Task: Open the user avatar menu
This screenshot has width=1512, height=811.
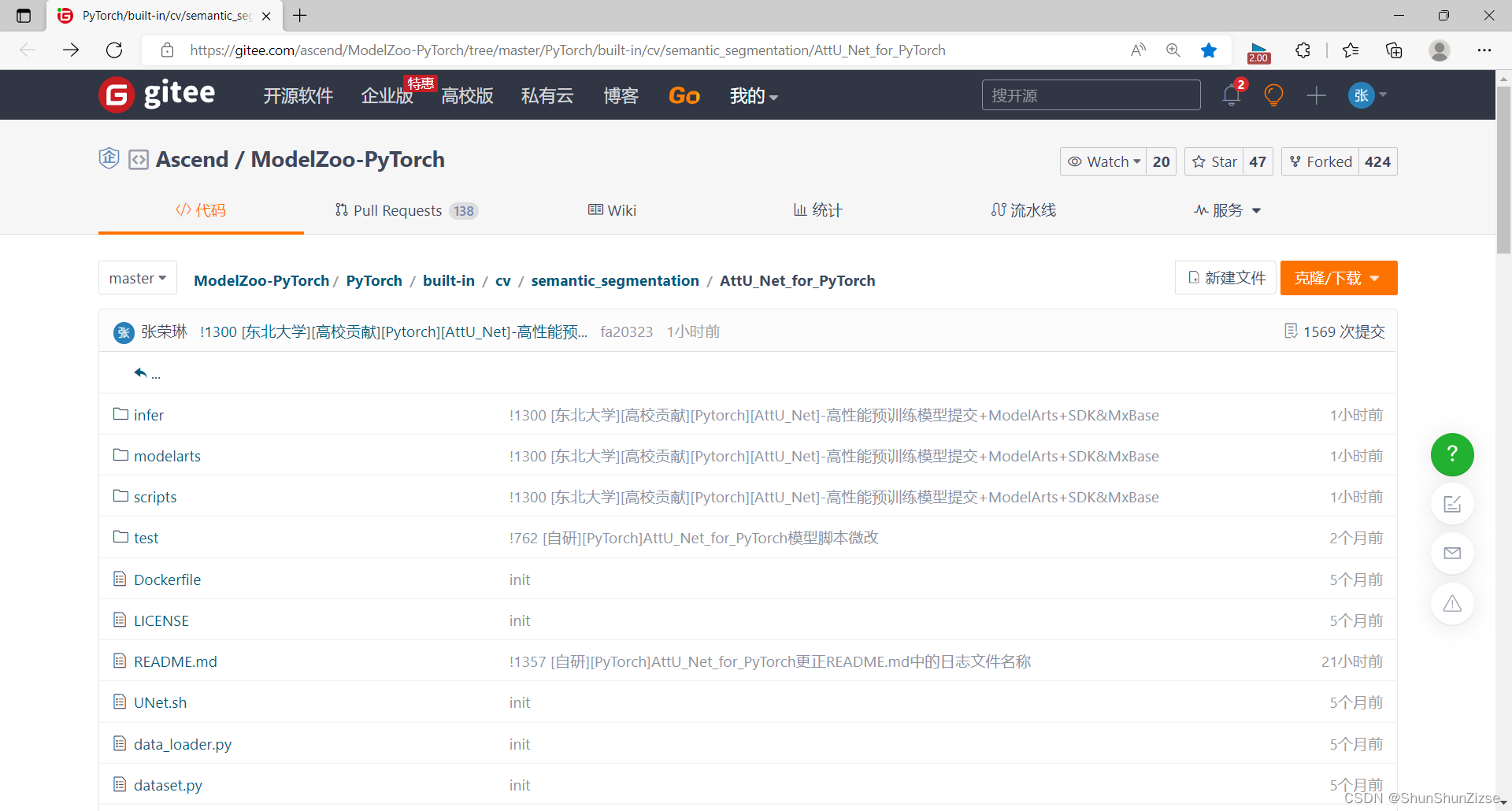Action: coord(1368,95)
